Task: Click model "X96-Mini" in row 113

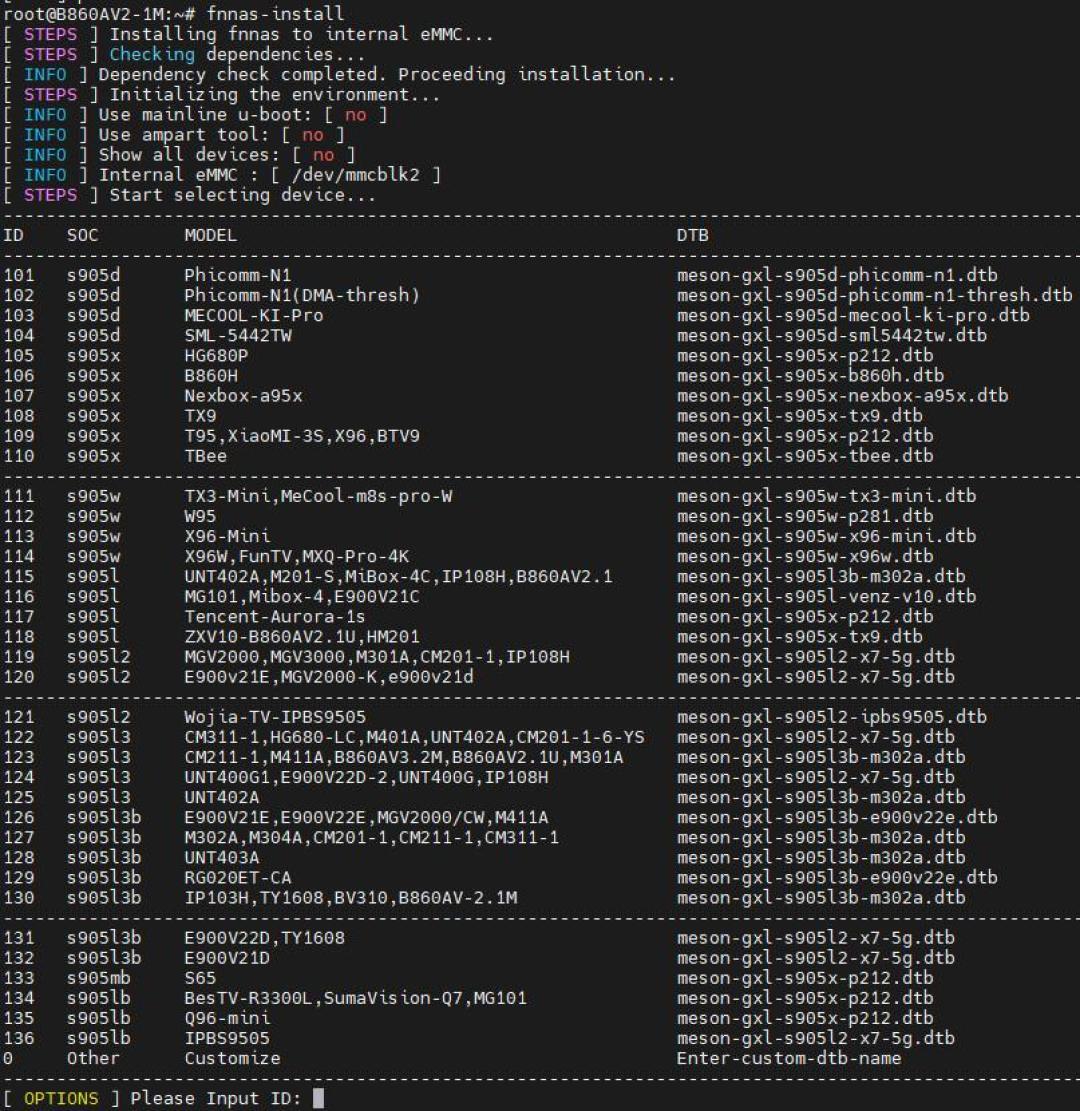Action: click(227, 536)
